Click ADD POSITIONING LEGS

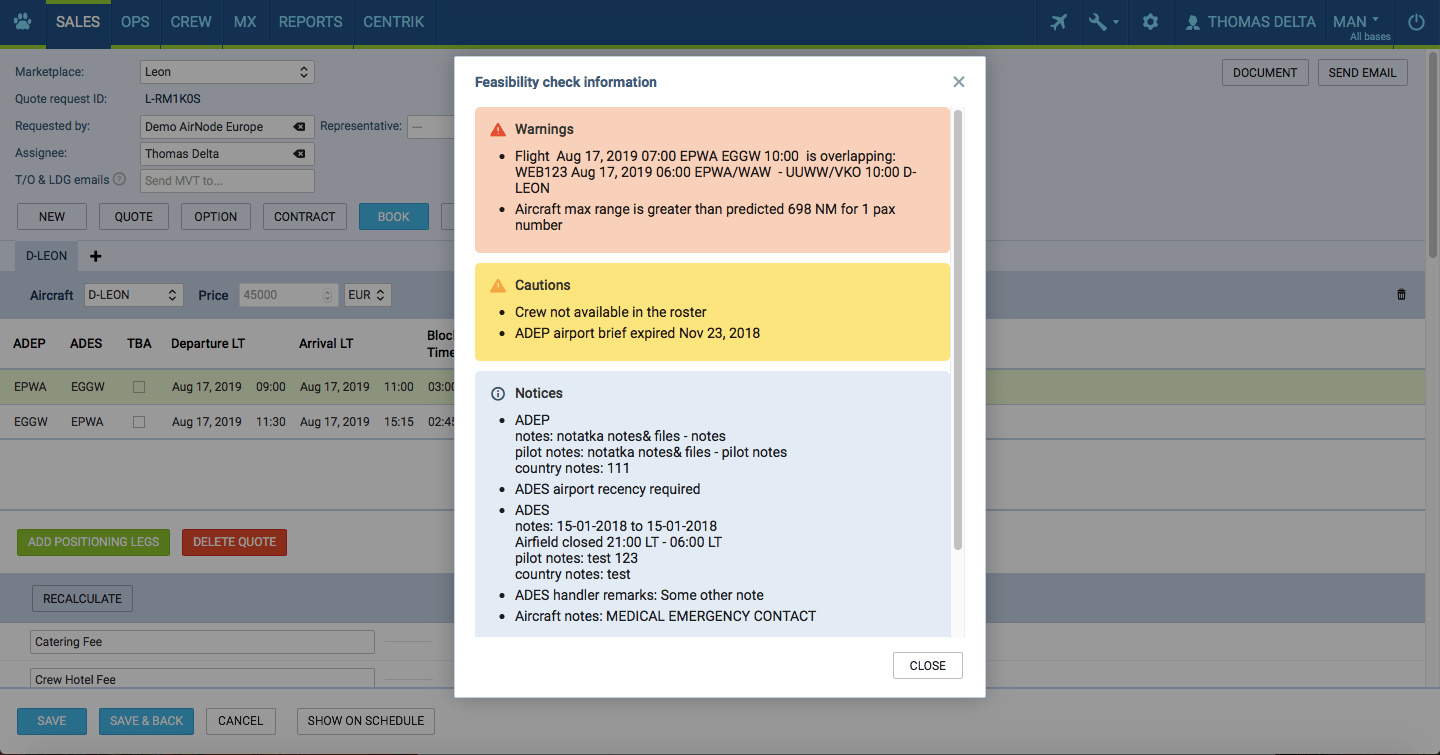pos(93,542)
